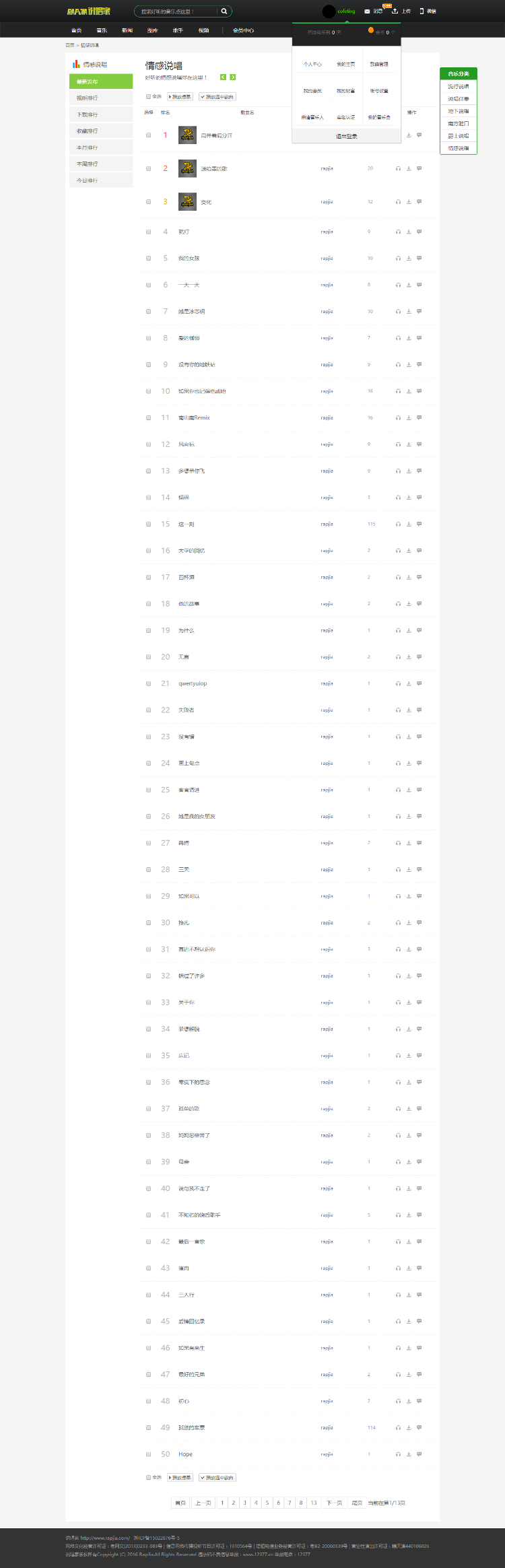The image size is (505, 1568).
Task: Open comments for song qwertyuiop
Action: coord(419,683)
